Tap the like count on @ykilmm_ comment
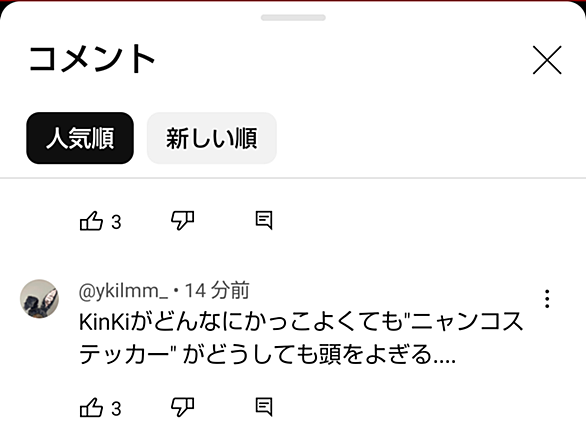Image resolution: width=586 pixels, height=441 pixels. [116, 409]
